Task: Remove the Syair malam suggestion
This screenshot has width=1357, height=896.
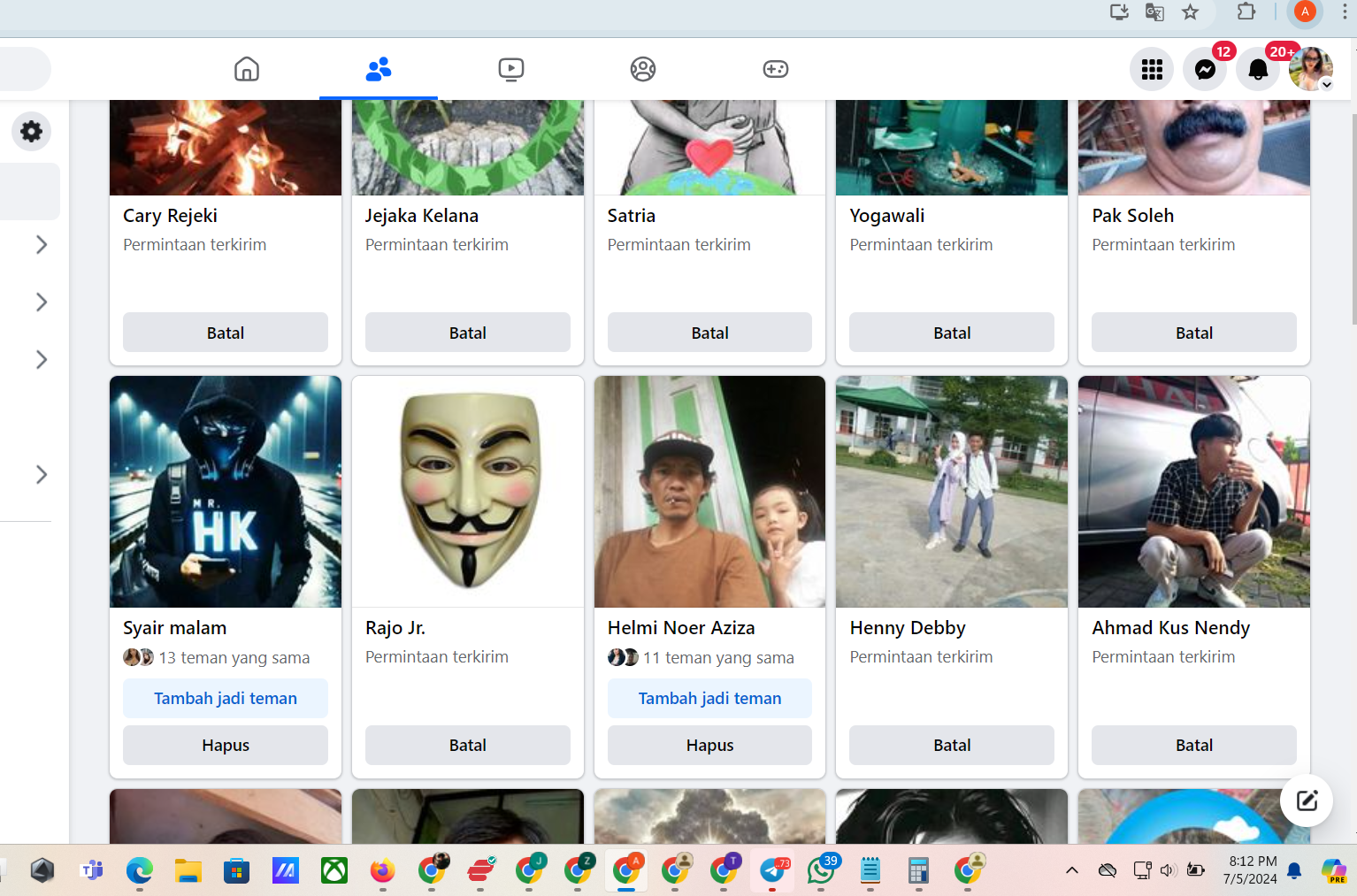Action: (226, 745)
